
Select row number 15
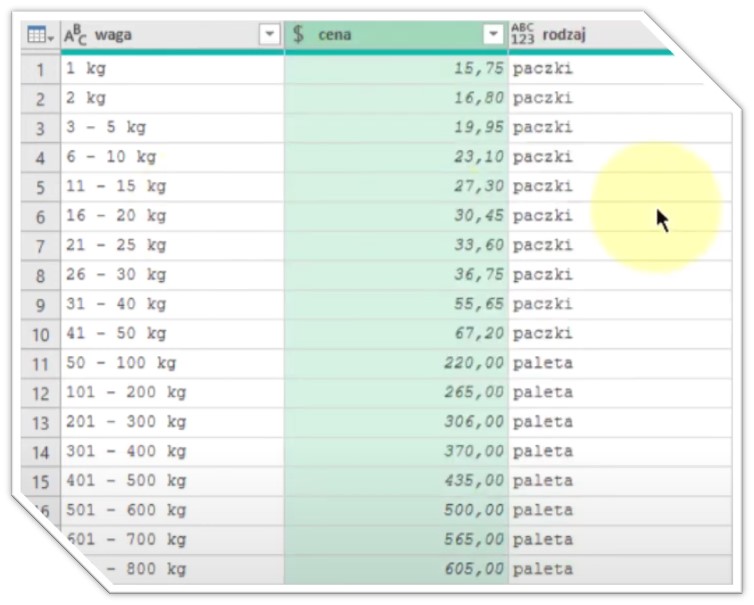(x=40, y=480)
